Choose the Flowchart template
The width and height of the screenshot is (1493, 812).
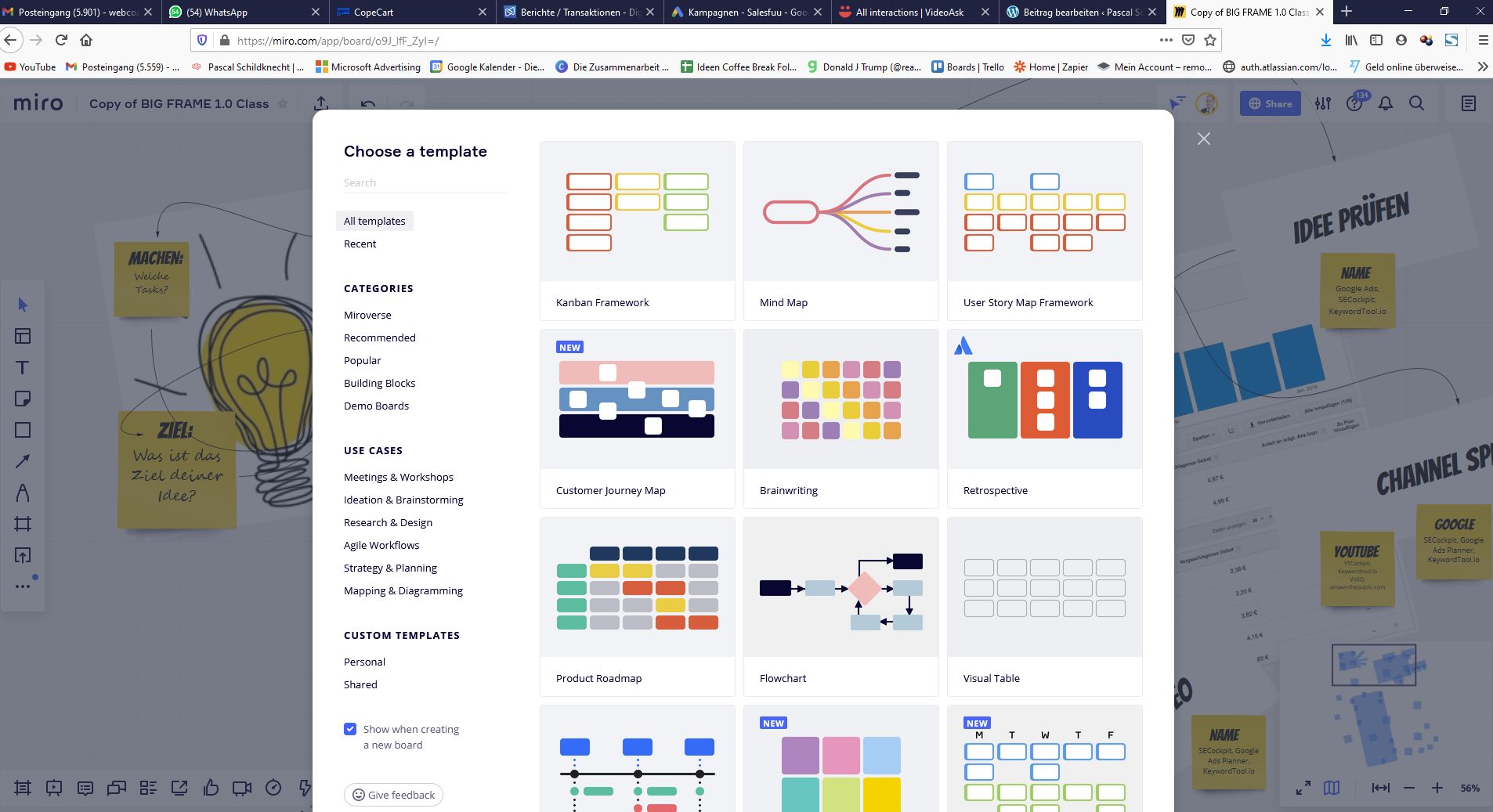pos(840,607)
